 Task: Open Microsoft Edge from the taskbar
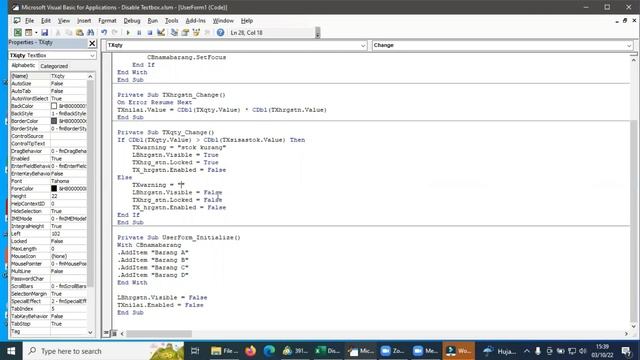coord(269,351)
